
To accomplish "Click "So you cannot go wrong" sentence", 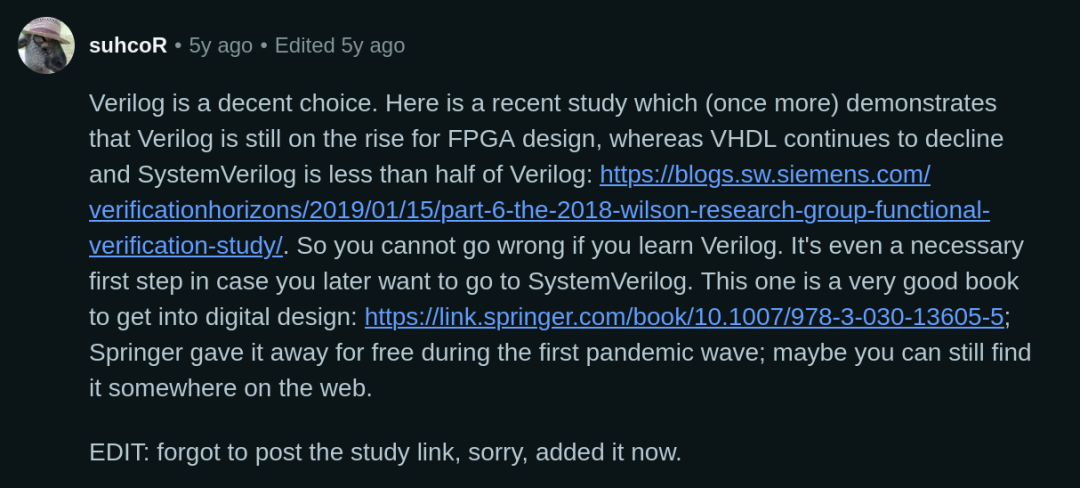I will [x=539, y=246].
